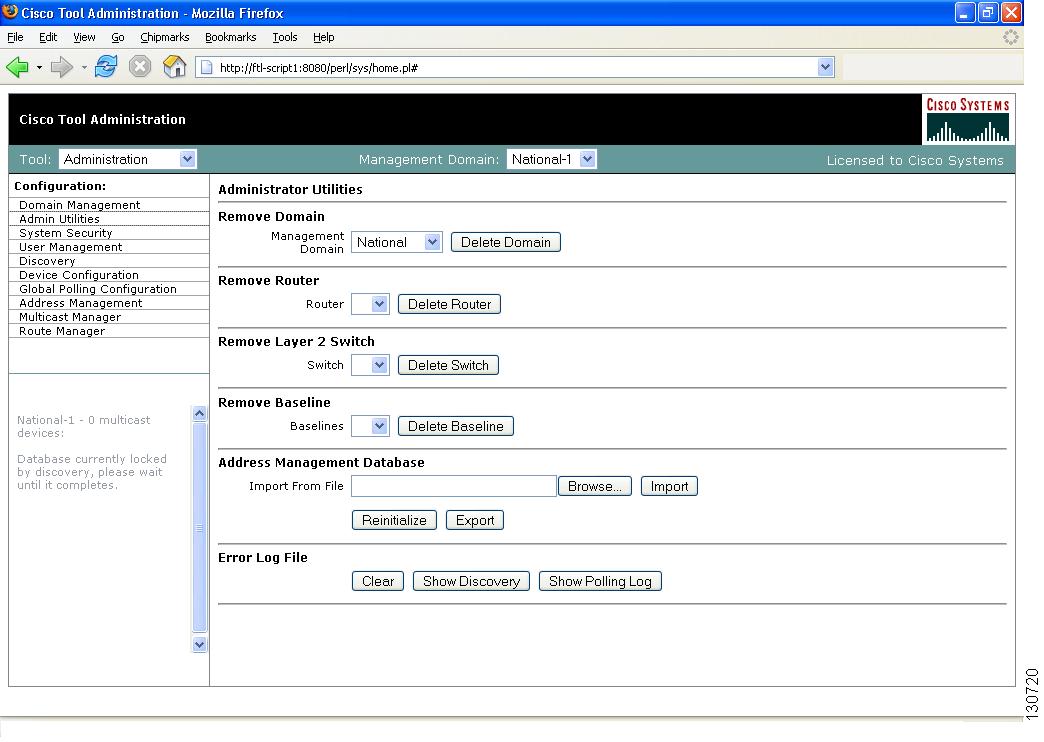Image resolution: width=1044 pixels, height=742 pixels.
Task: Click the 'Licensed to Cisco Systems' text
Action: pyautogui.click(x=915, y=161)
